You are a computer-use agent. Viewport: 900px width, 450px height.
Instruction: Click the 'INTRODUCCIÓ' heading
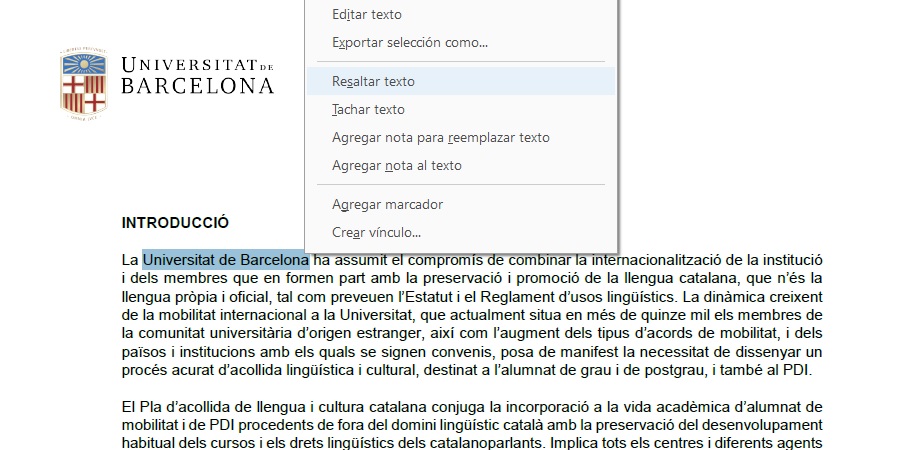point(175,222)
